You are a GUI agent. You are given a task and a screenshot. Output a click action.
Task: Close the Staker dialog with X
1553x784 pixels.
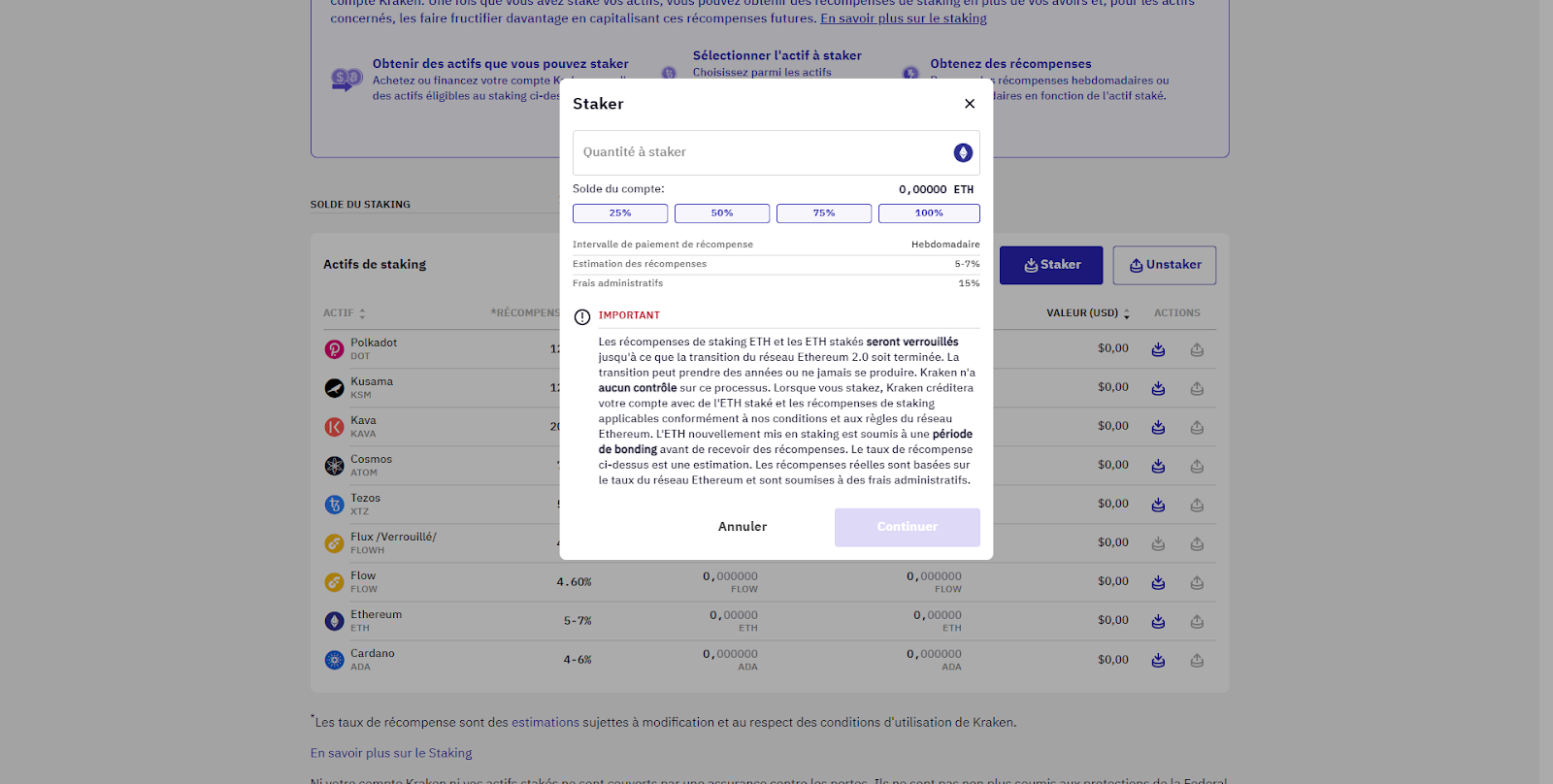[970, 104]
